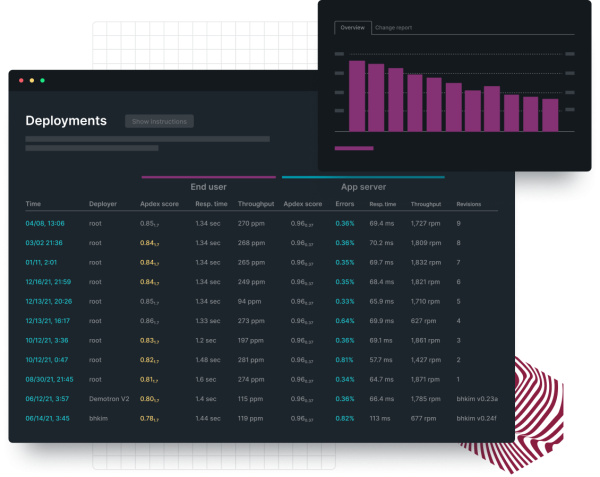This screenshot has width=600, height=477.
Task: Select the 12/16/21, 21:59 deployment
Action: coord(48,282)
